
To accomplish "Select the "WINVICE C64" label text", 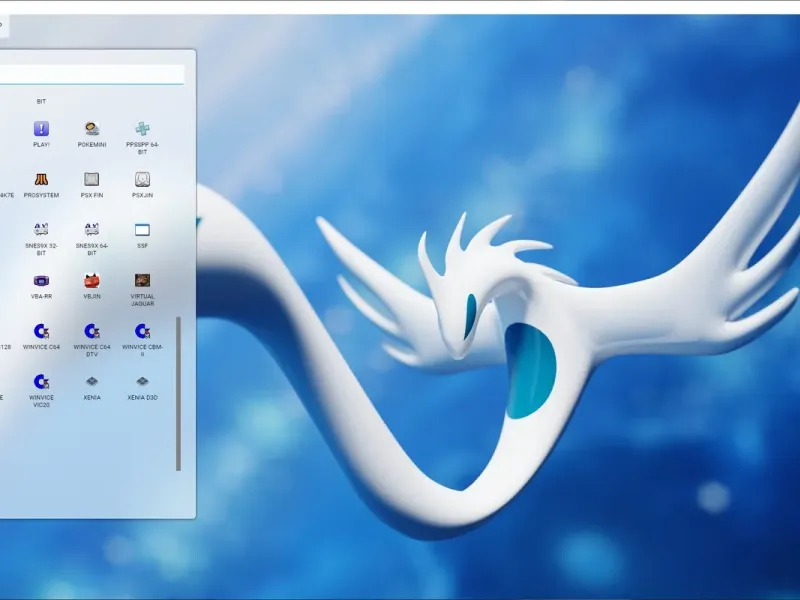I will pyautogui.click(x=41, y=347).
